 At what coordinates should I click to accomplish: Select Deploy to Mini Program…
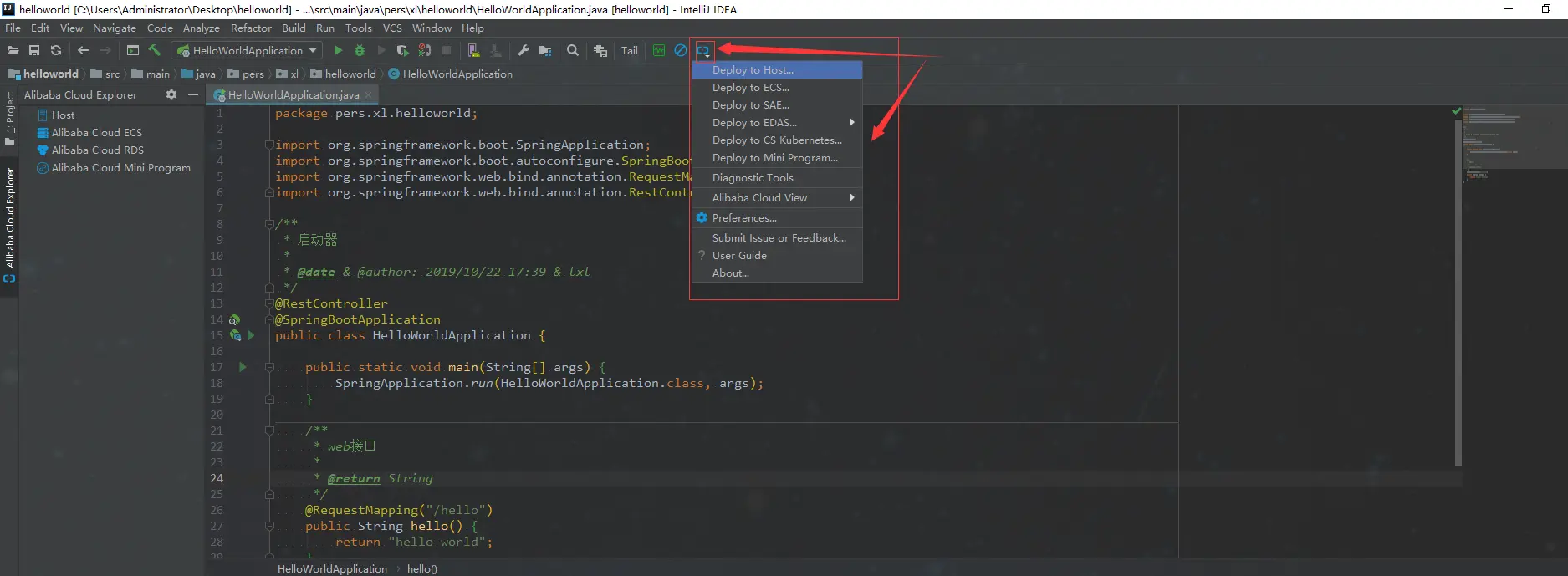point(777,158)
